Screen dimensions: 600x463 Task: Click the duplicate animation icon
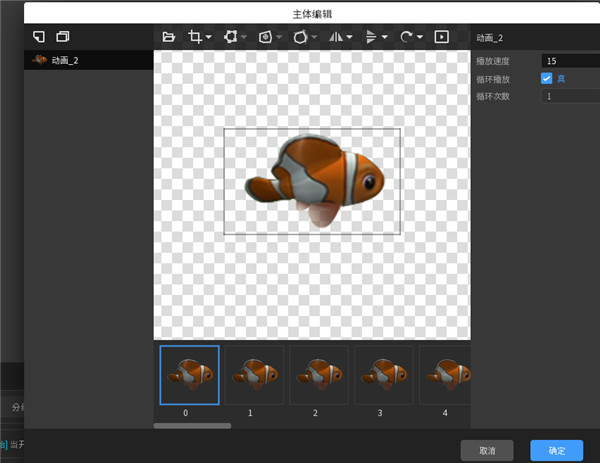[63, 37]
